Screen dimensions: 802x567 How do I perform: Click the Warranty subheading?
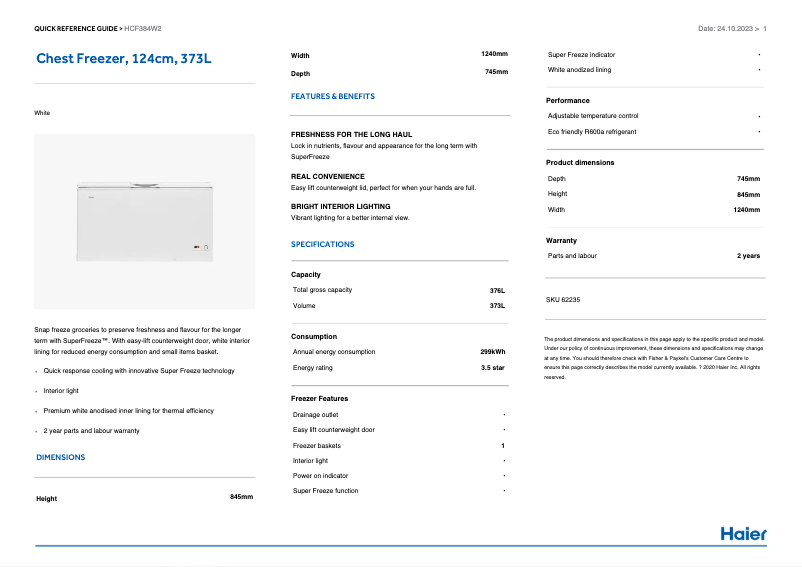point(561,240)
